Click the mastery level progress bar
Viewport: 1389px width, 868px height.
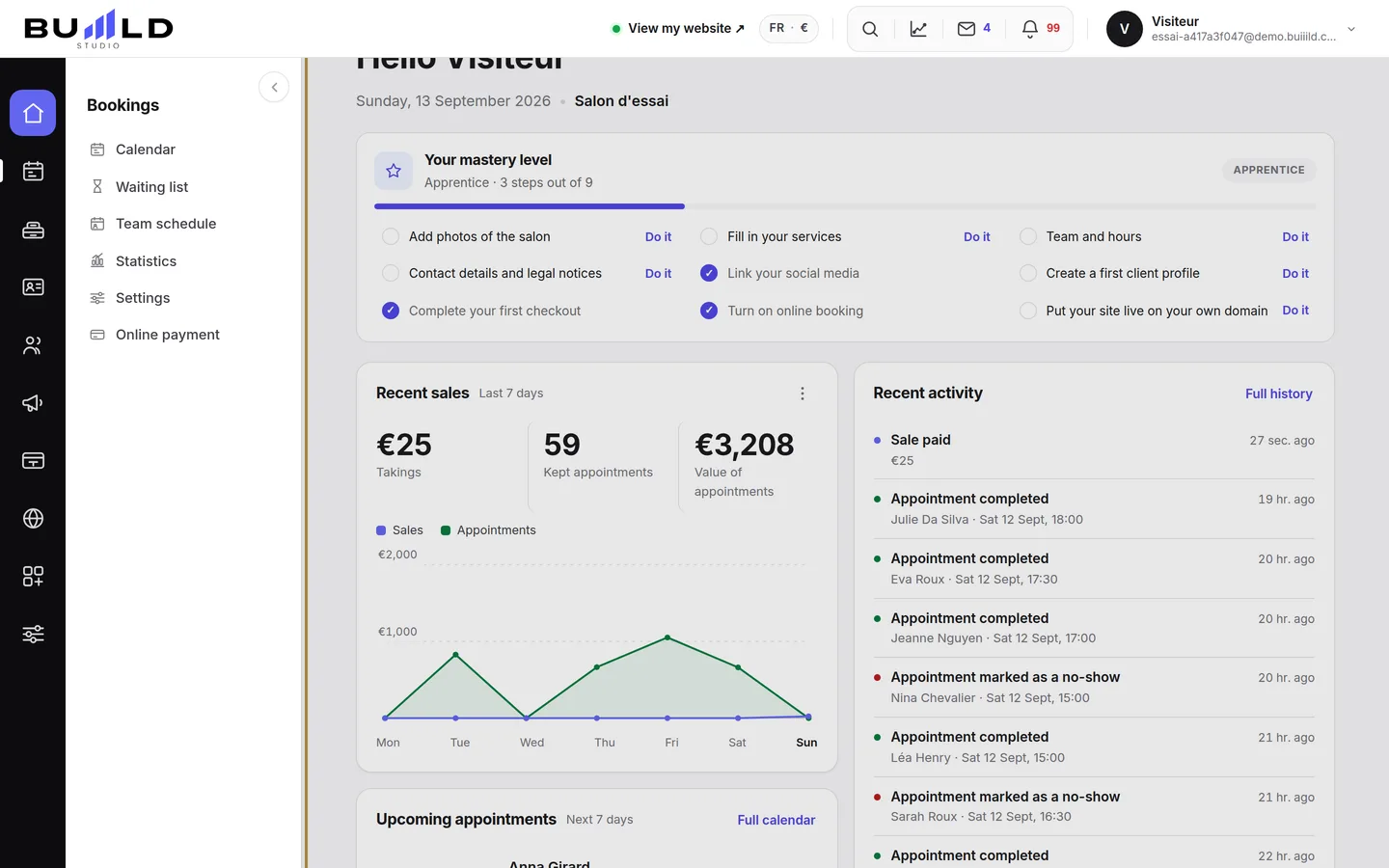[845, 206]
